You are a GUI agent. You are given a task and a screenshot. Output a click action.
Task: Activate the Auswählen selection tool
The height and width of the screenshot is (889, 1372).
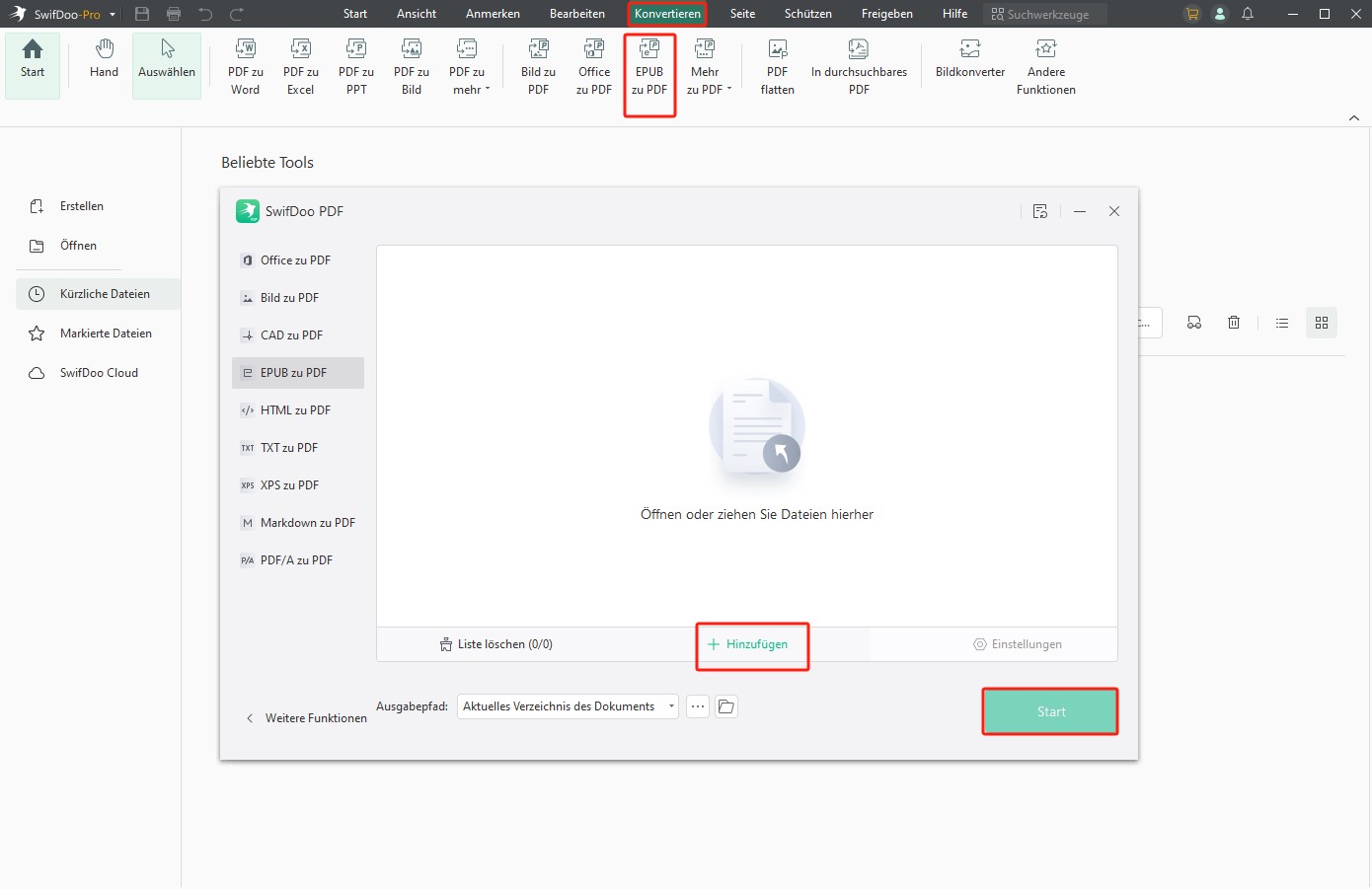(167, 65)
